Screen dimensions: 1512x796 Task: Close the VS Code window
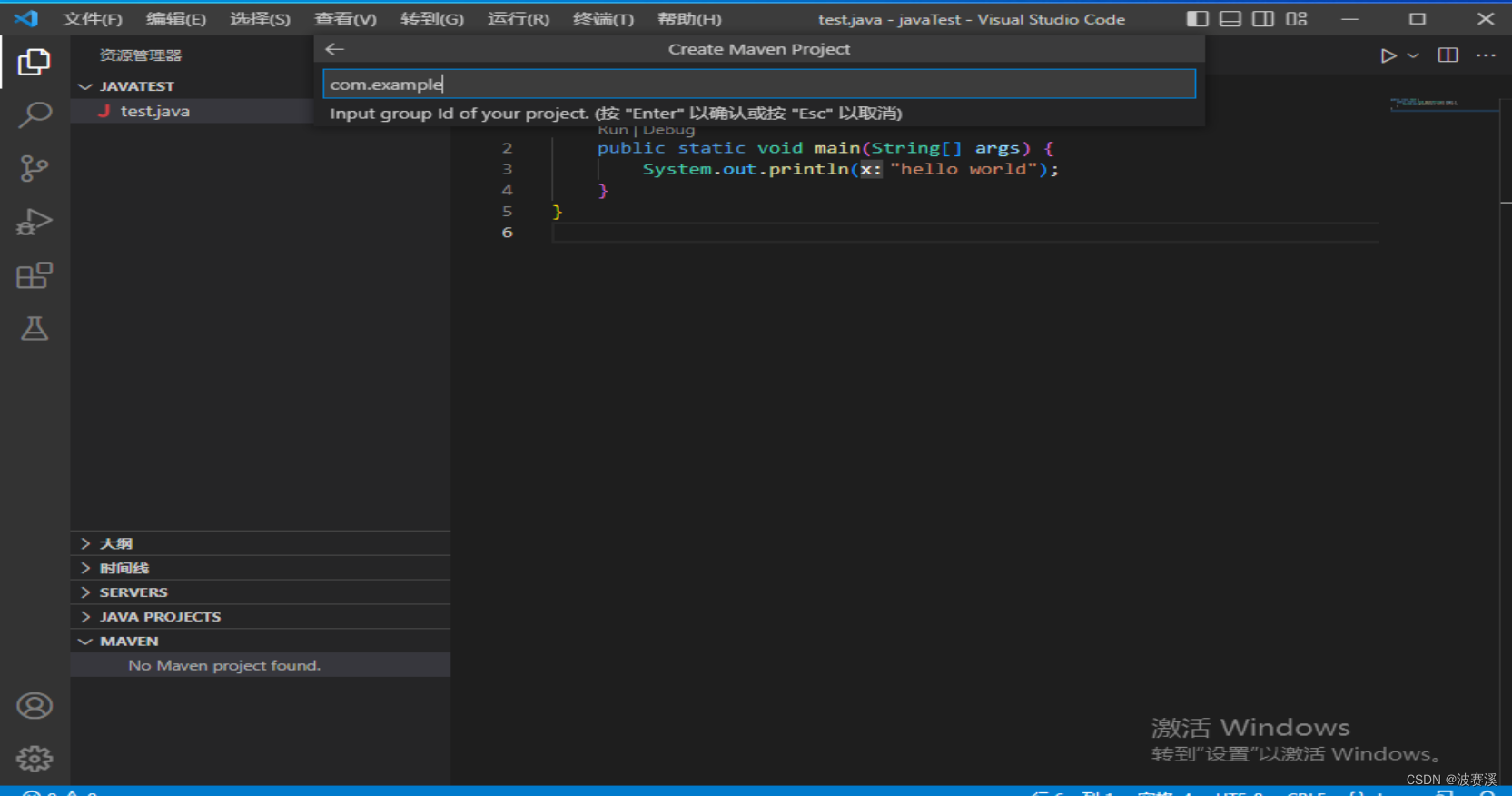[x=1486, y=18]
